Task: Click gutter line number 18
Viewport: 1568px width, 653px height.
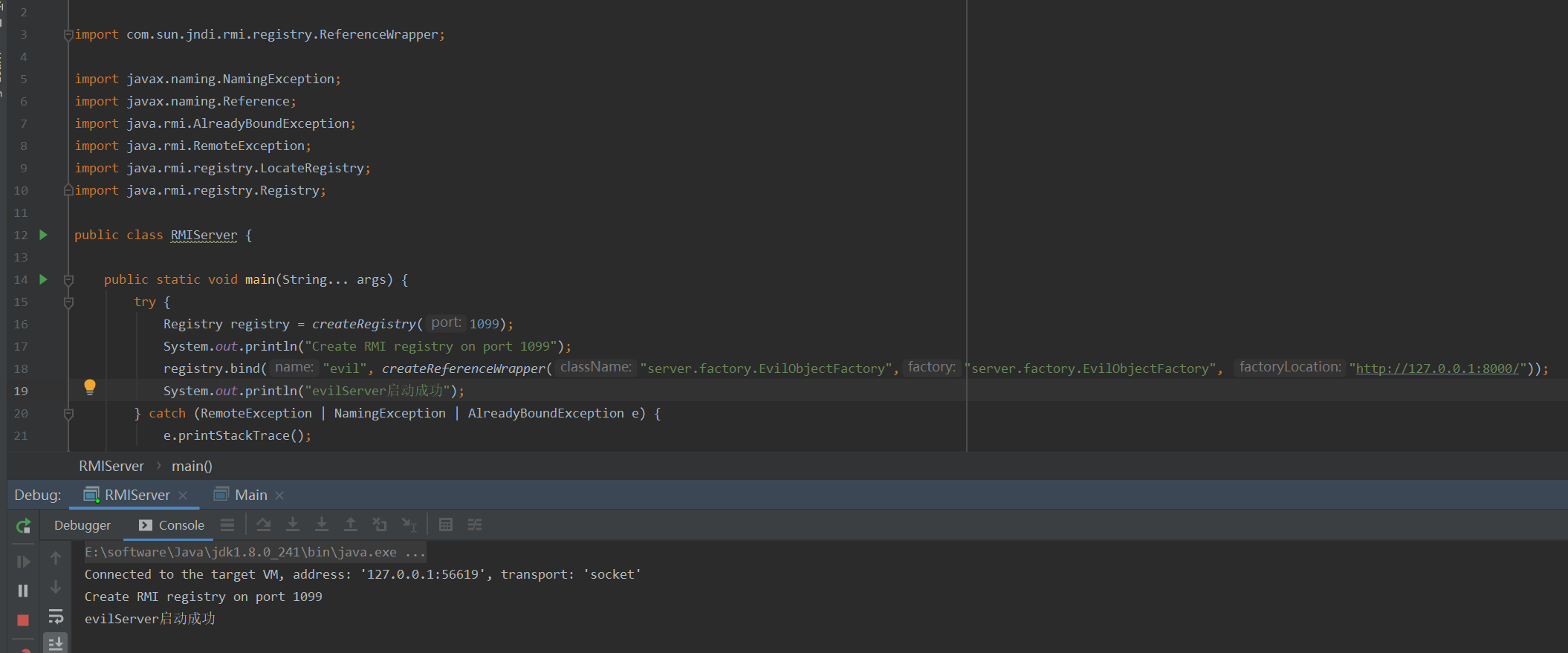Action: click(21, 368)
